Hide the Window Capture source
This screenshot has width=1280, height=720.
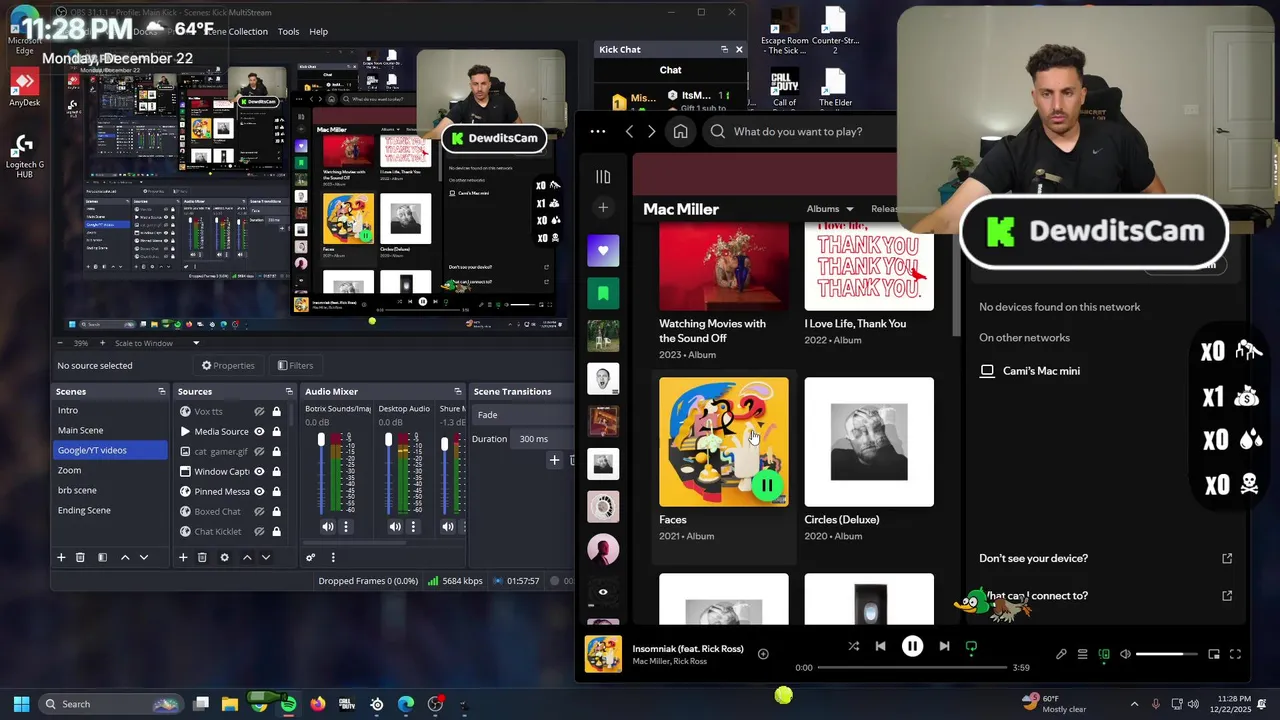click(259, 471)
